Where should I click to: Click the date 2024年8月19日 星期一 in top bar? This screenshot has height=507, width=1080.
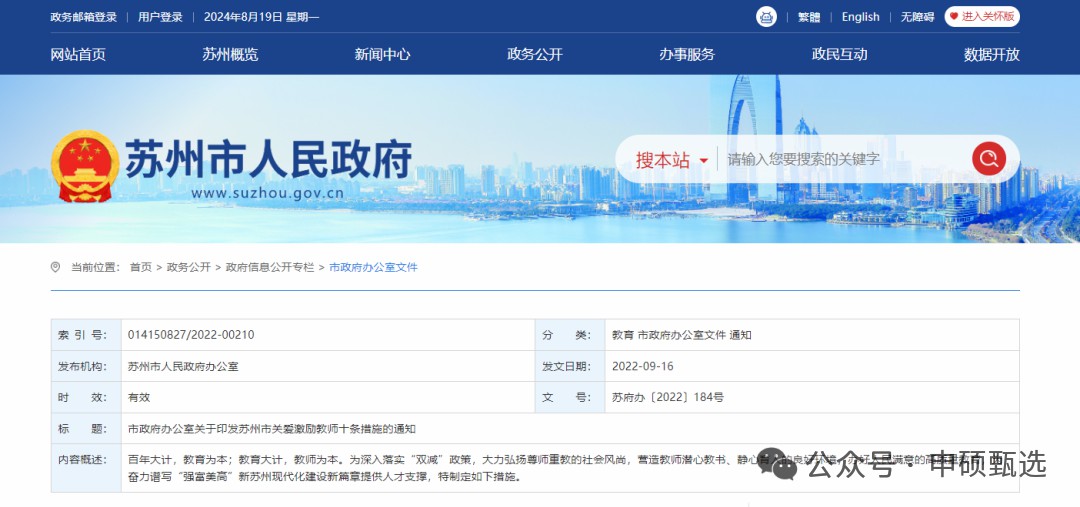(x=261, y=17)
